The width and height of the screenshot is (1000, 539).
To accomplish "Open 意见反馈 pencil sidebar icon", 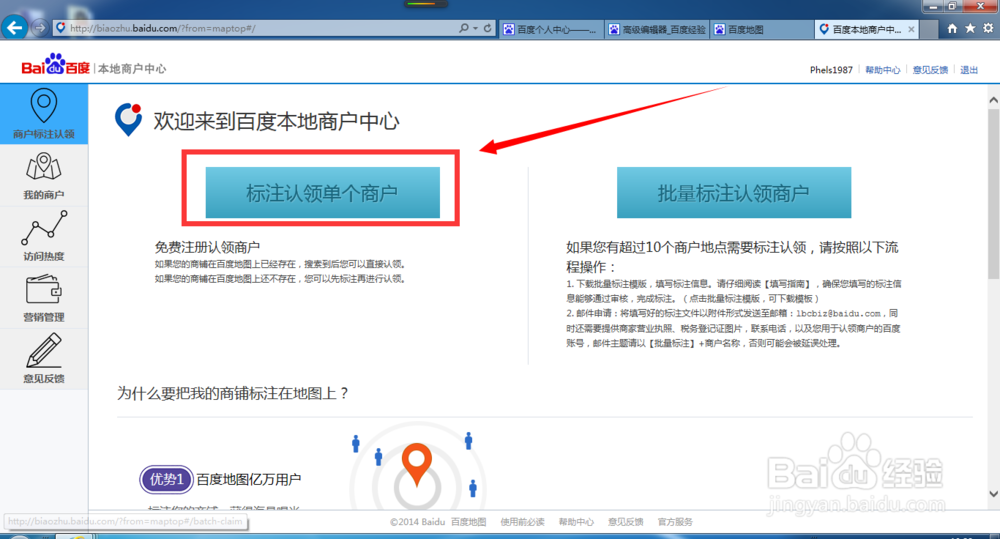I will click(x=44, y=358).
